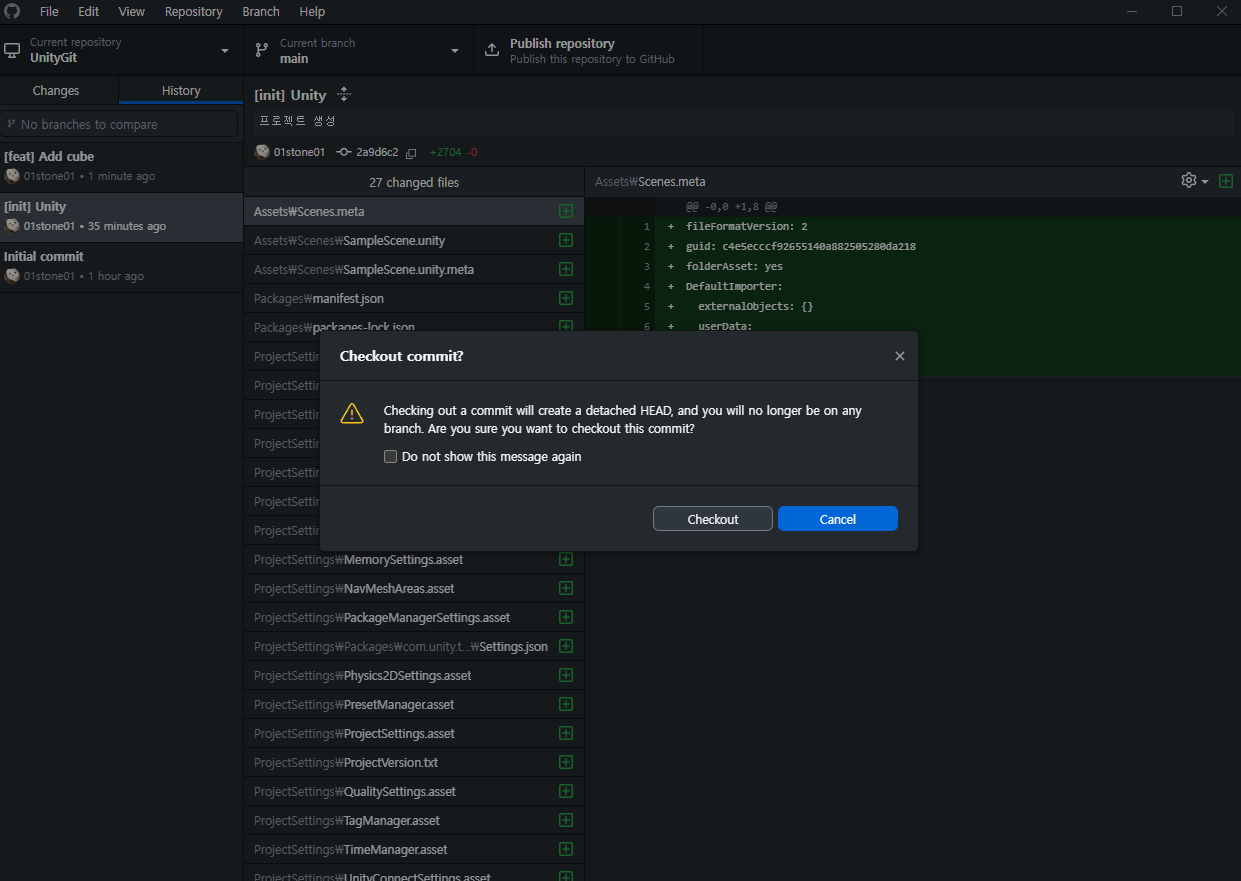Open the Help menu
Image resolution: width=1241 pixels, height=881 pixels.
point(312,12)
